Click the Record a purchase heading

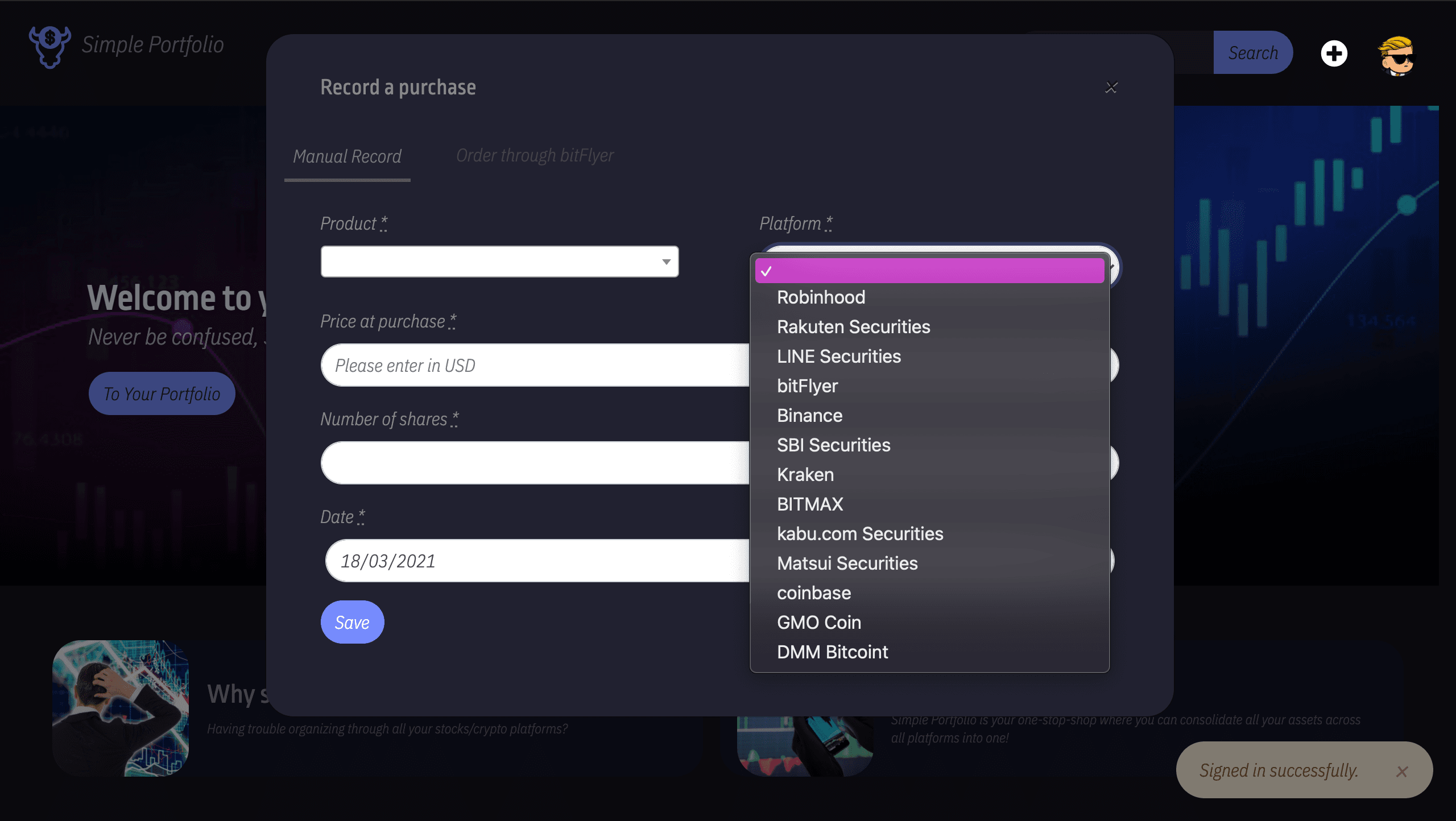point(398,88)
